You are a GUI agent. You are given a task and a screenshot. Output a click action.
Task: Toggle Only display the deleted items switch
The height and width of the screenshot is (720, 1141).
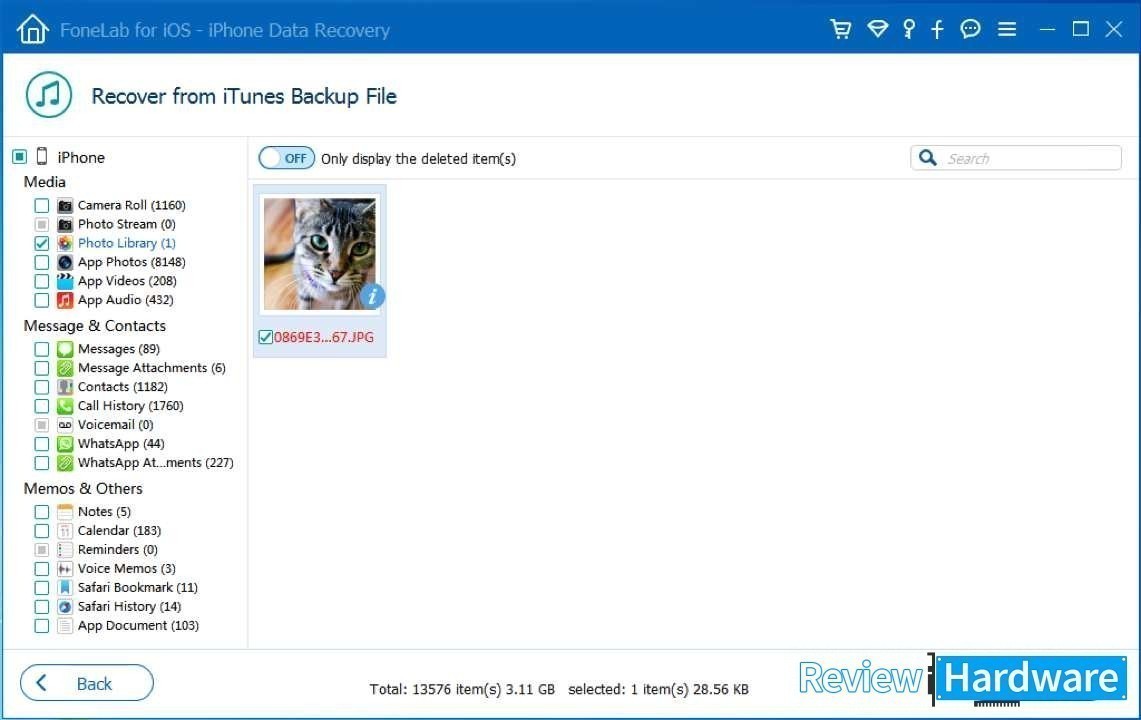pyautogui.click(x=287, y=158)
